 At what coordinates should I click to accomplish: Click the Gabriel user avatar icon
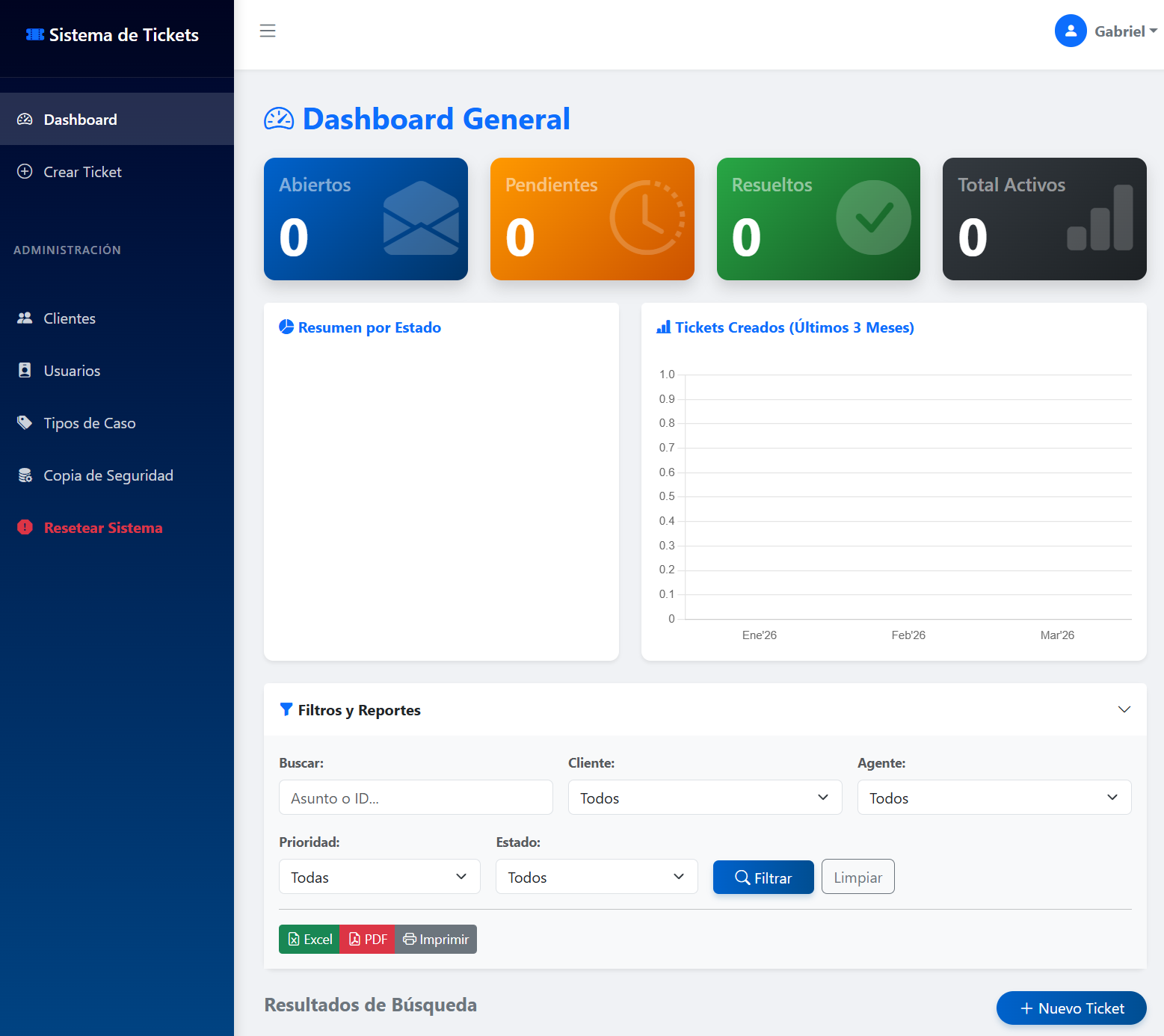coord(1070,31)
